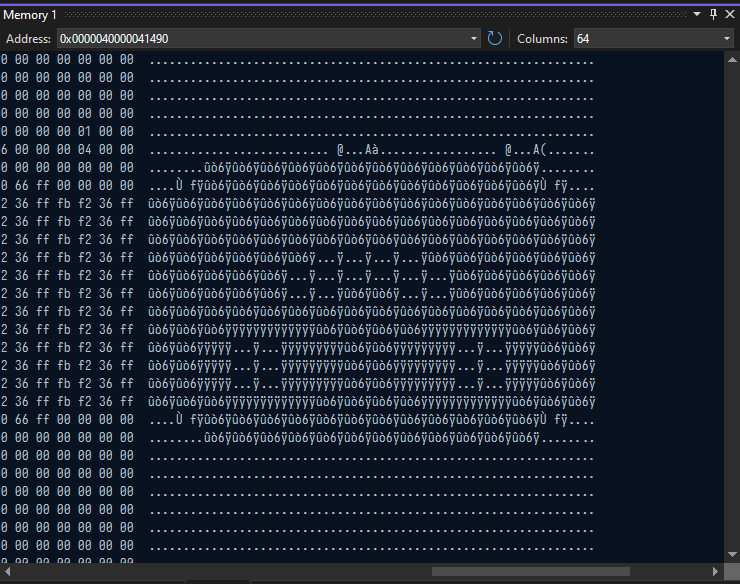Click the vertical scrollbar up arrow
Image resolution: width=740 pixels, height=584 pixels.
(x=732, y=59)
